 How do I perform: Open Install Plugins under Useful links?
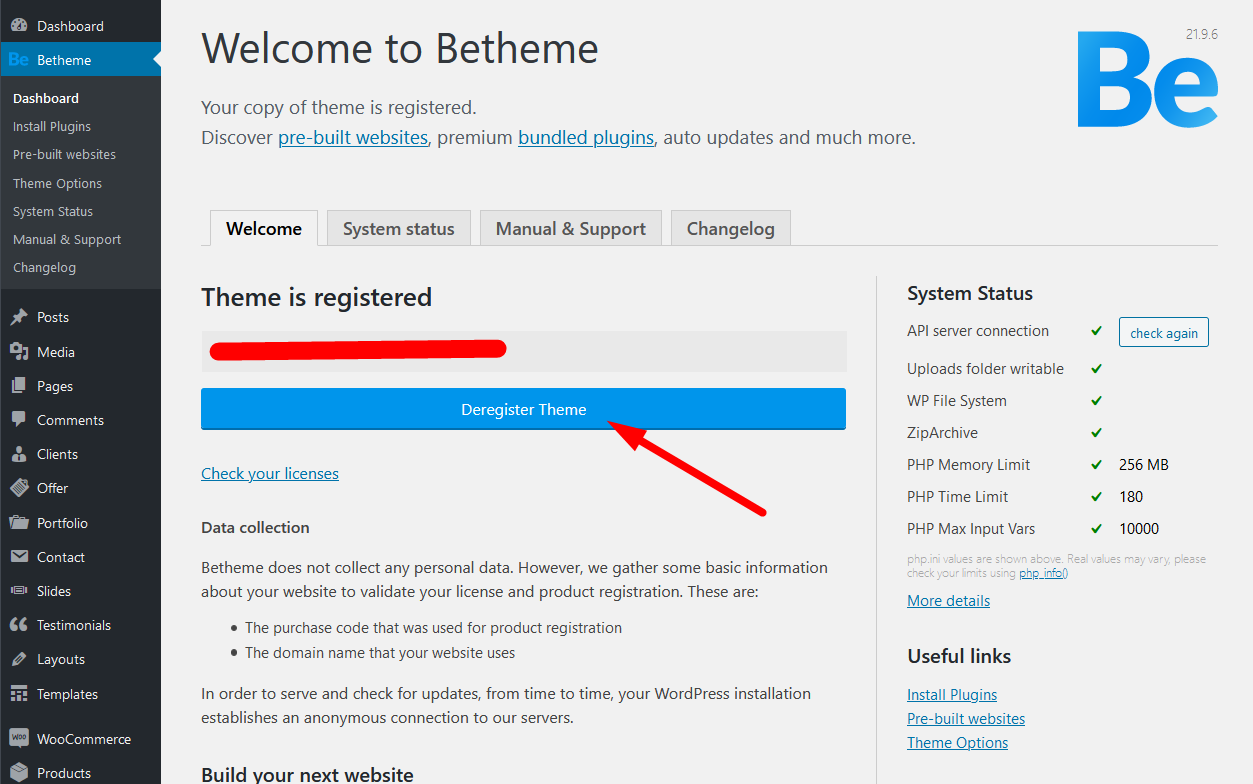(952, 694)
